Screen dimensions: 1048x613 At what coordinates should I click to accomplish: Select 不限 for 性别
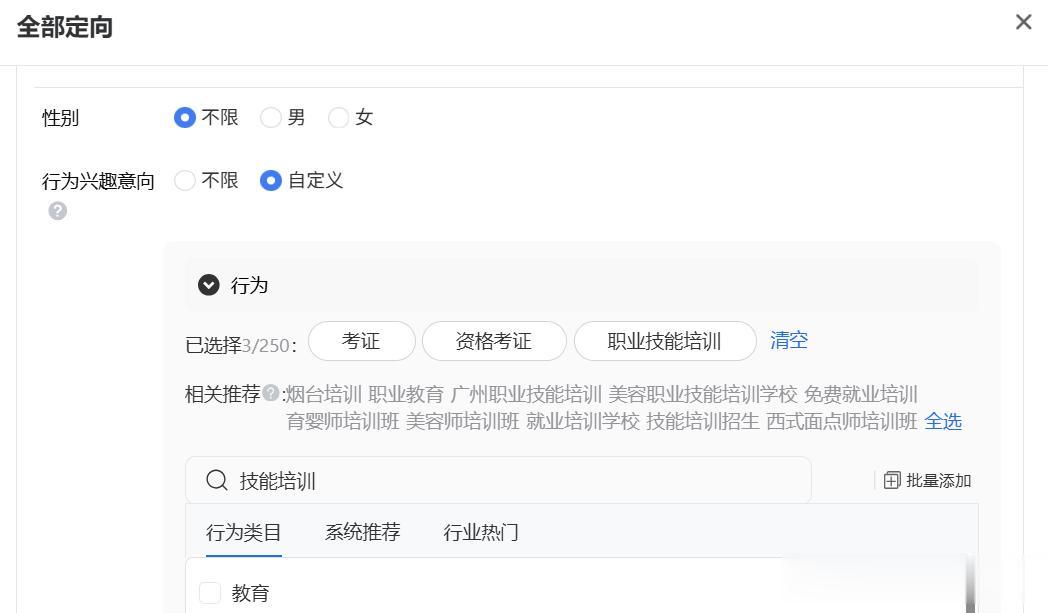tap(185, 118)
